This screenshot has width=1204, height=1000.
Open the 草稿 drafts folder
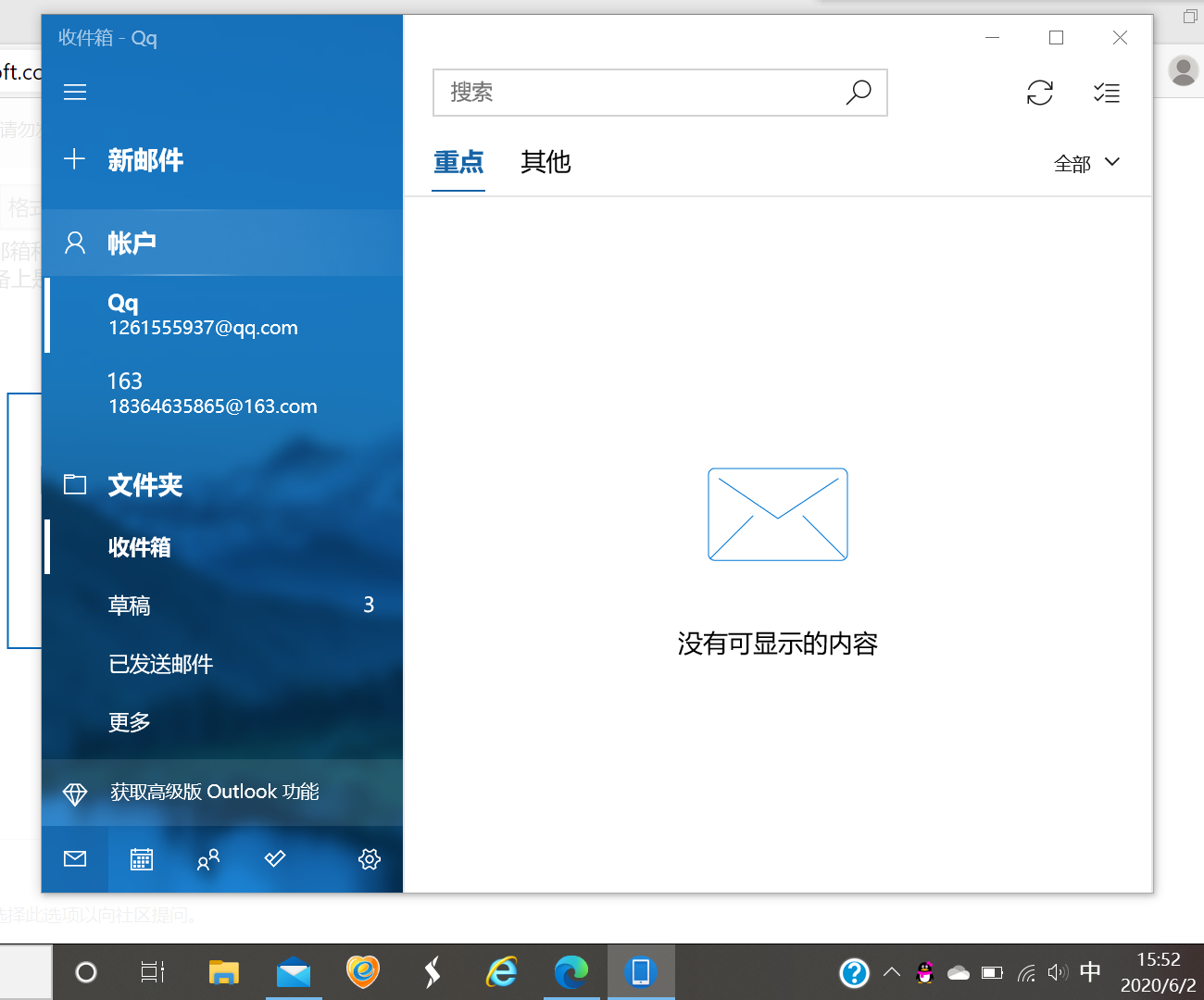222,606
